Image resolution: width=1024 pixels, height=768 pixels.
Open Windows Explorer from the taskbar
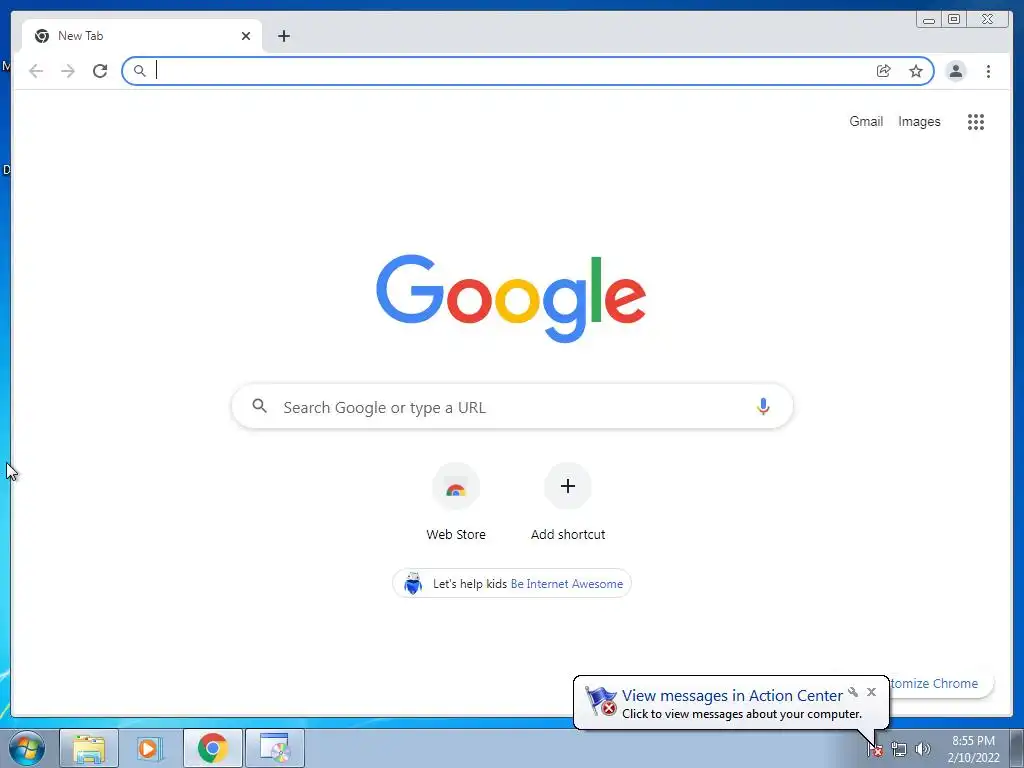[89, 748]
